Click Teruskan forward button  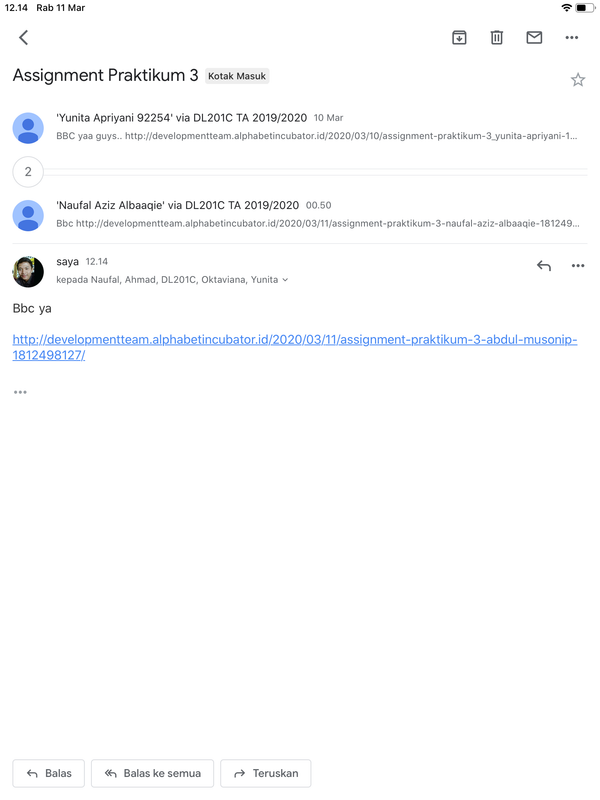coord(266,773)
